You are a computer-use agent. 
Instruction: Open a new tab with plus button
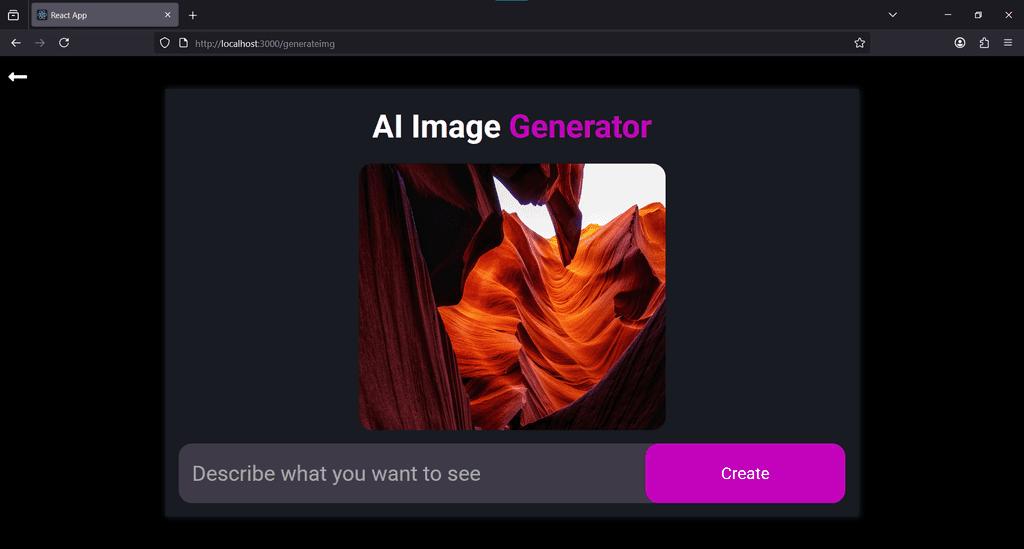[x=193, y=15]
